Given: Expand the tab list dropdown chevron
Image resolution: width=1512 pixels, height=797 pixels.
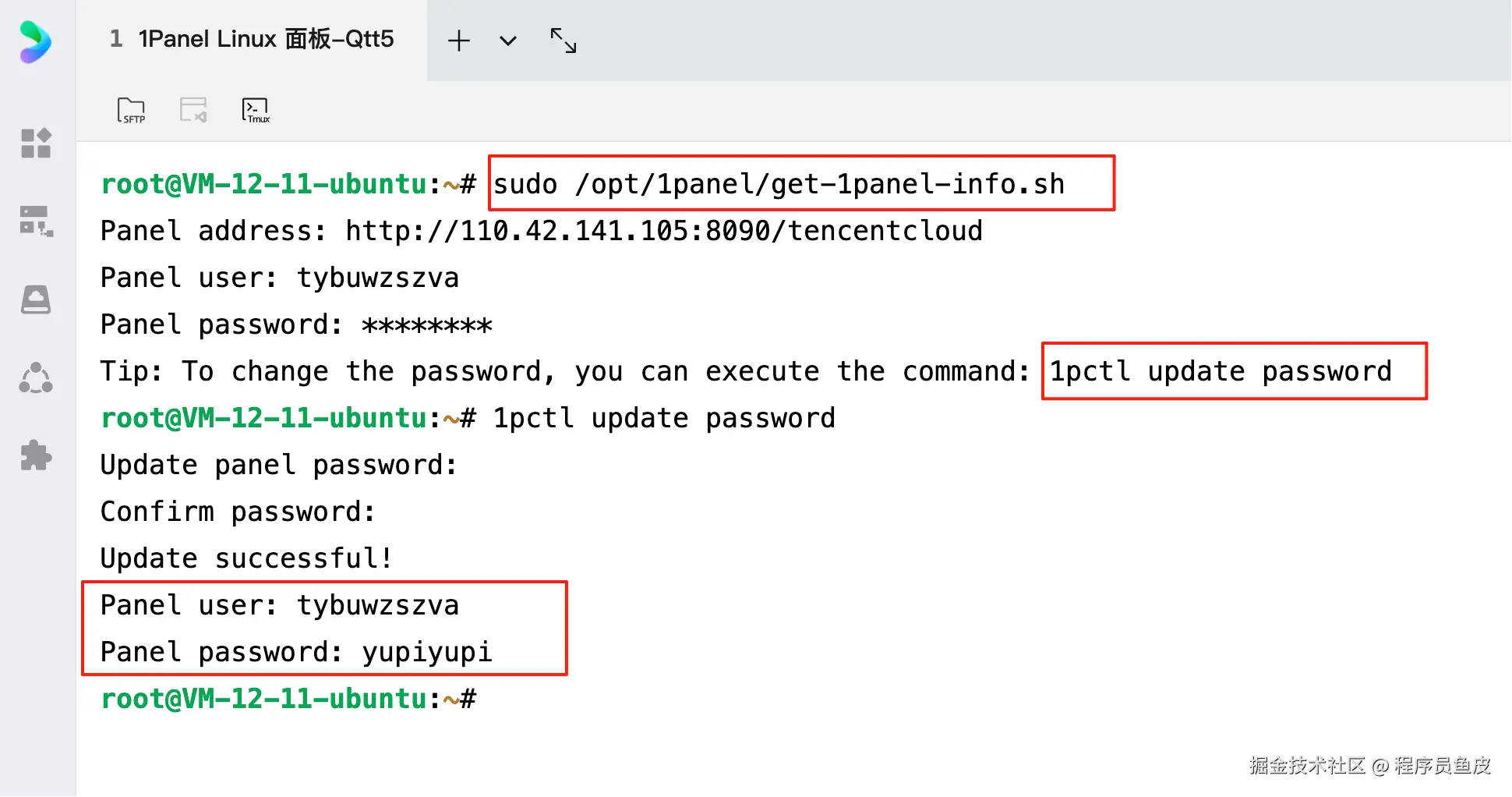Looking at the screenshot, I should point(508,41).
